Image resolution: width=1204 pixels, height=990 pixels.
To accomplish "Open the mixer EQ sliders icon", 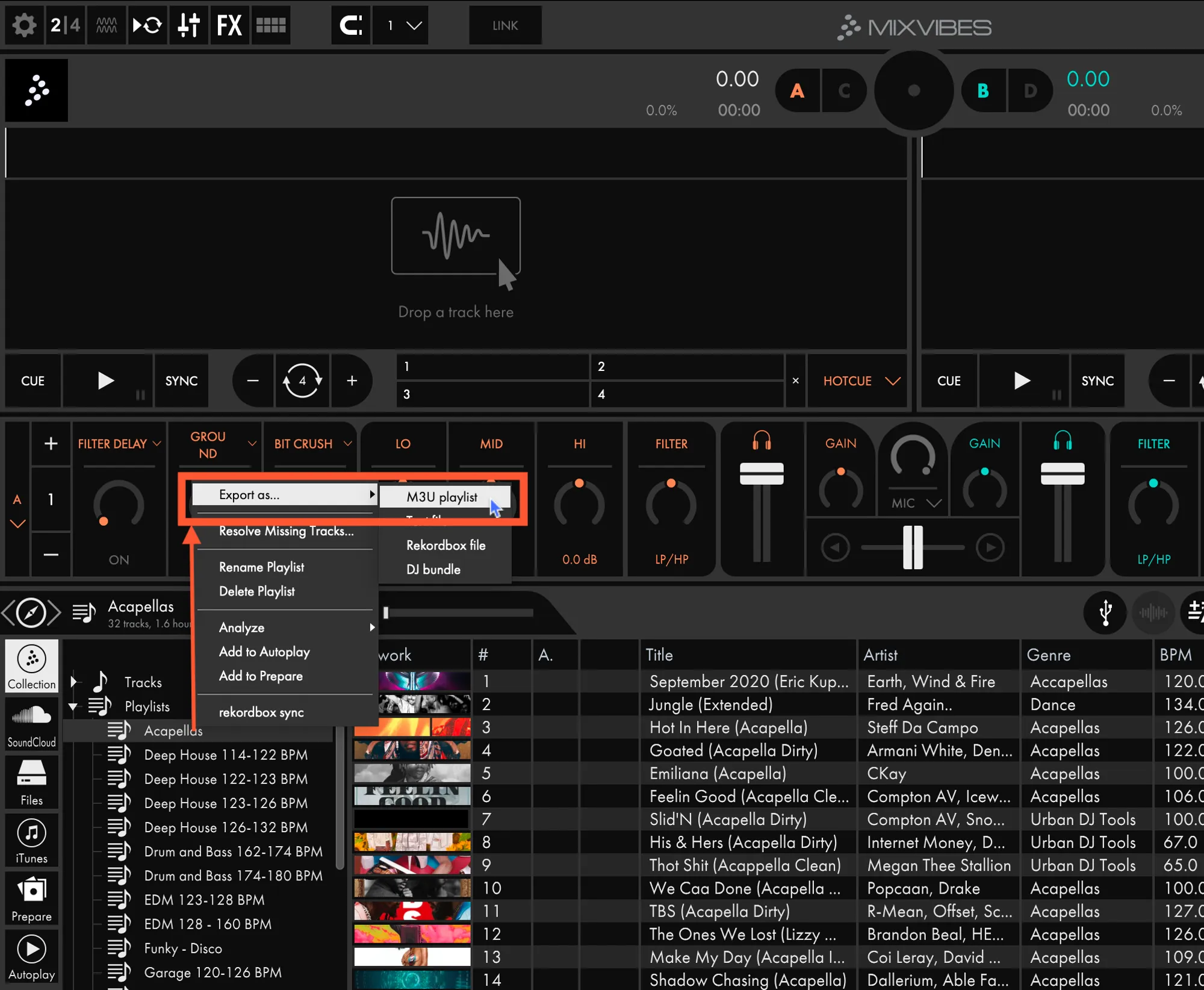I will pos(188,25).
